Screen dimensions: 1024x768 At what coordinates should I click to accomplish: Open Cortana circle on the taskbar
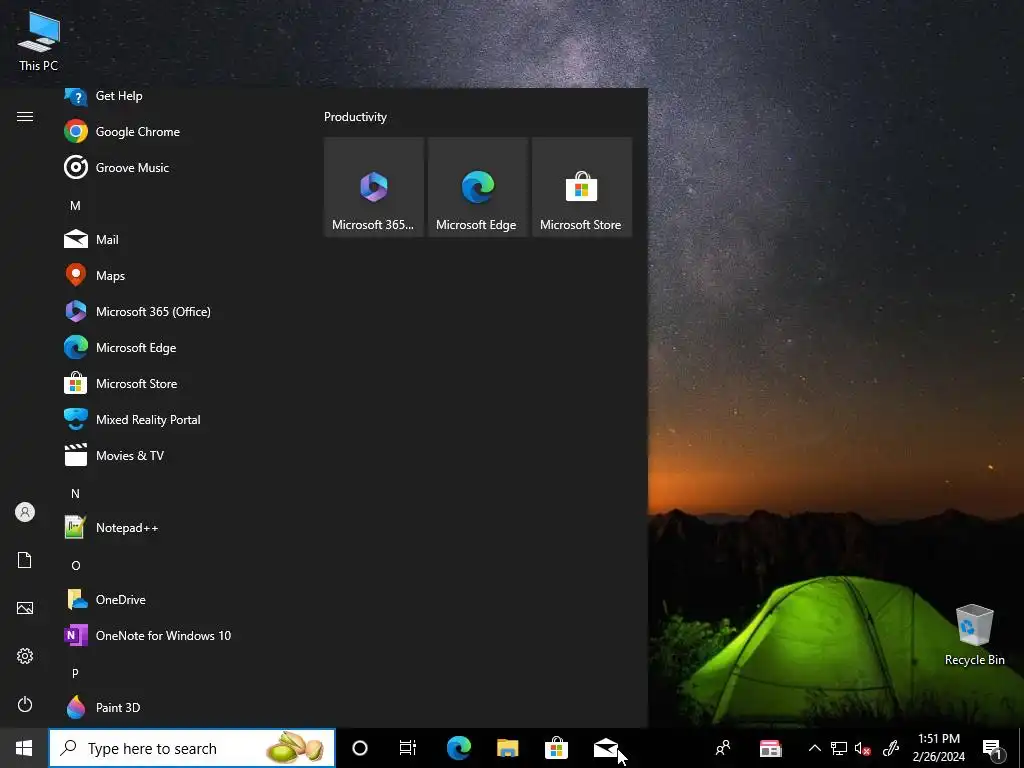pyautogui.click(x=360, y=748)
